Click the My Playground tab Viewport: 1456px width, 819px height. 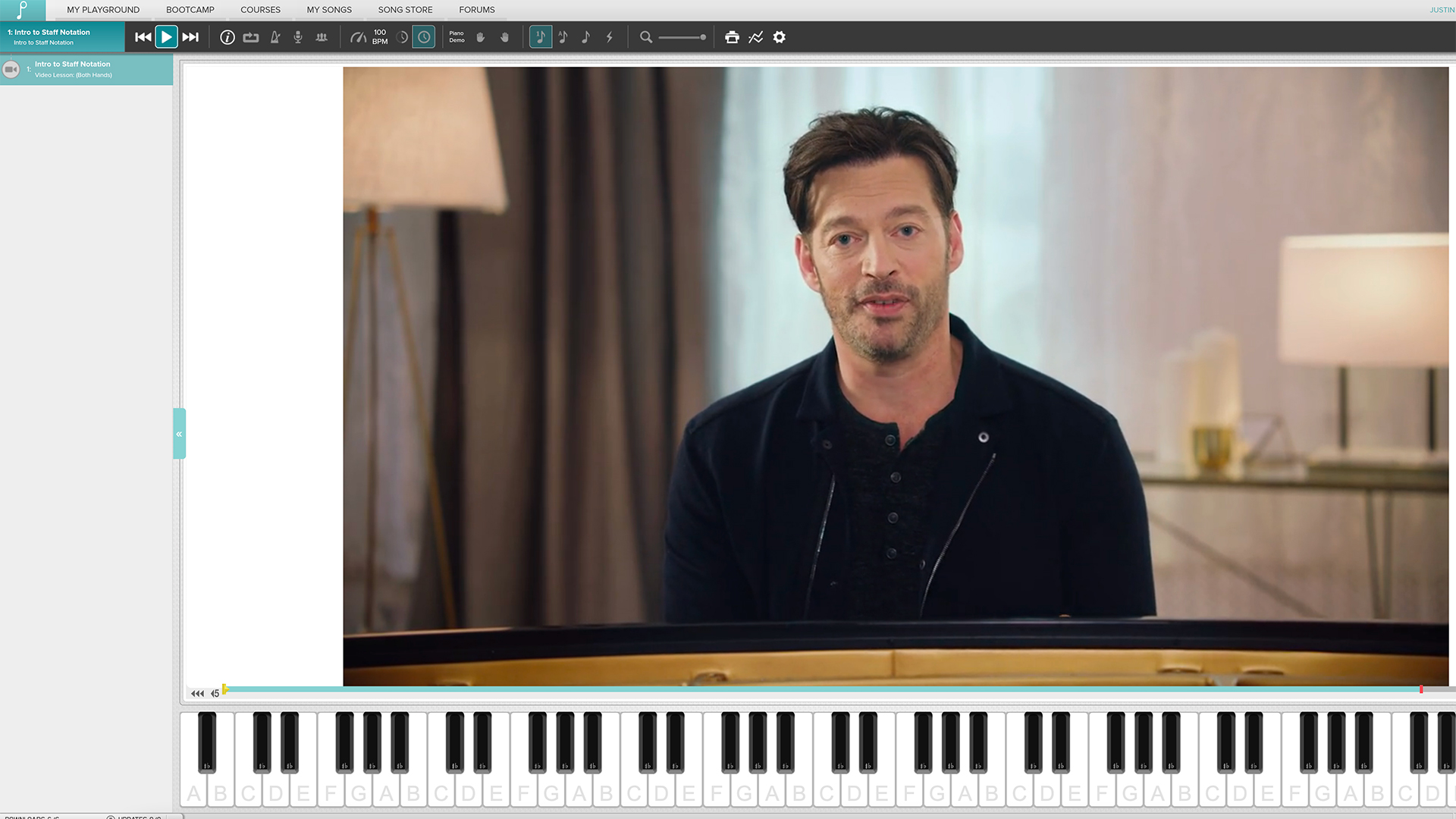(103, 9)
